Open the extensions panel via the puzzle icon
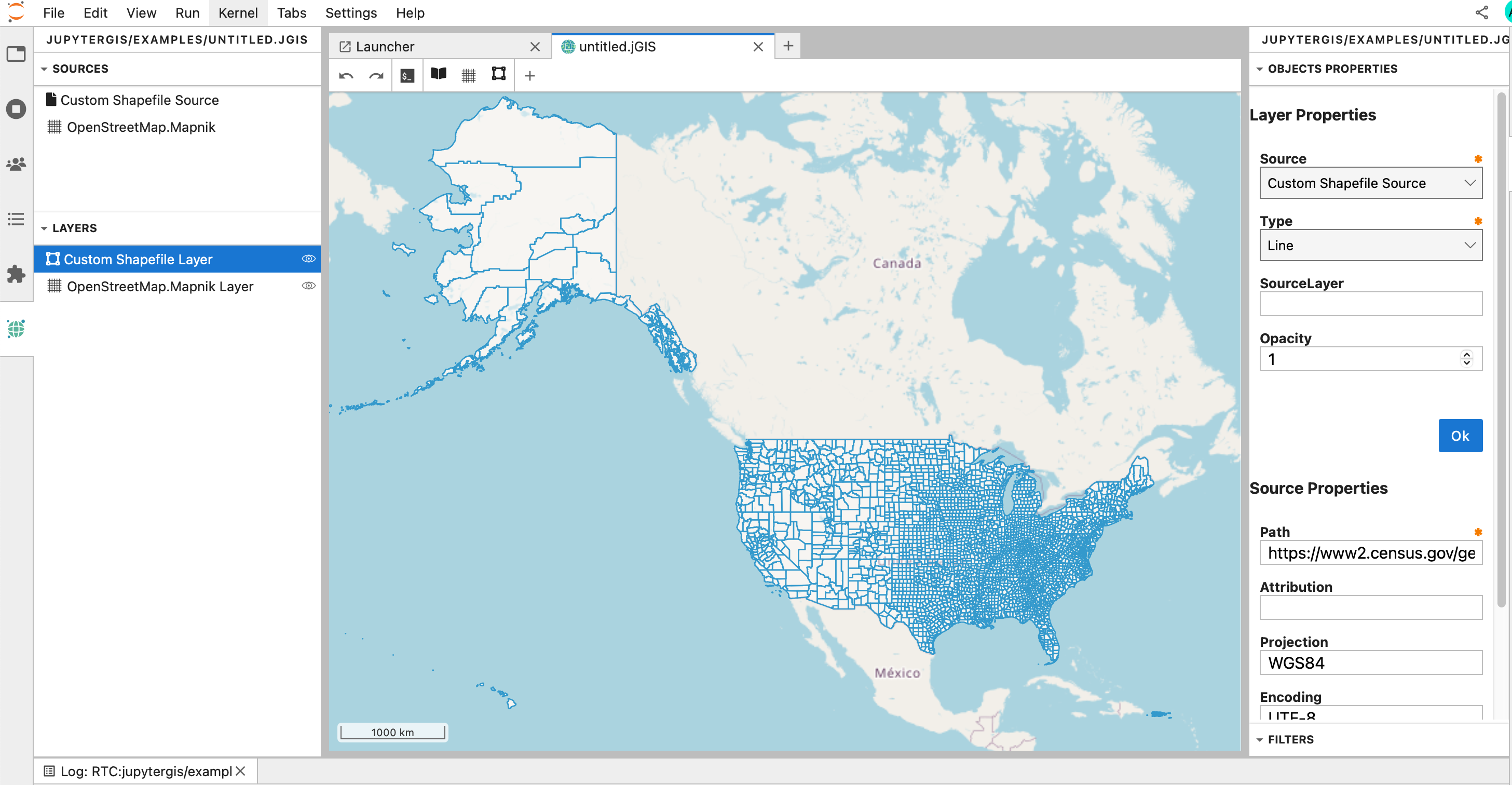 coord(16,274)
